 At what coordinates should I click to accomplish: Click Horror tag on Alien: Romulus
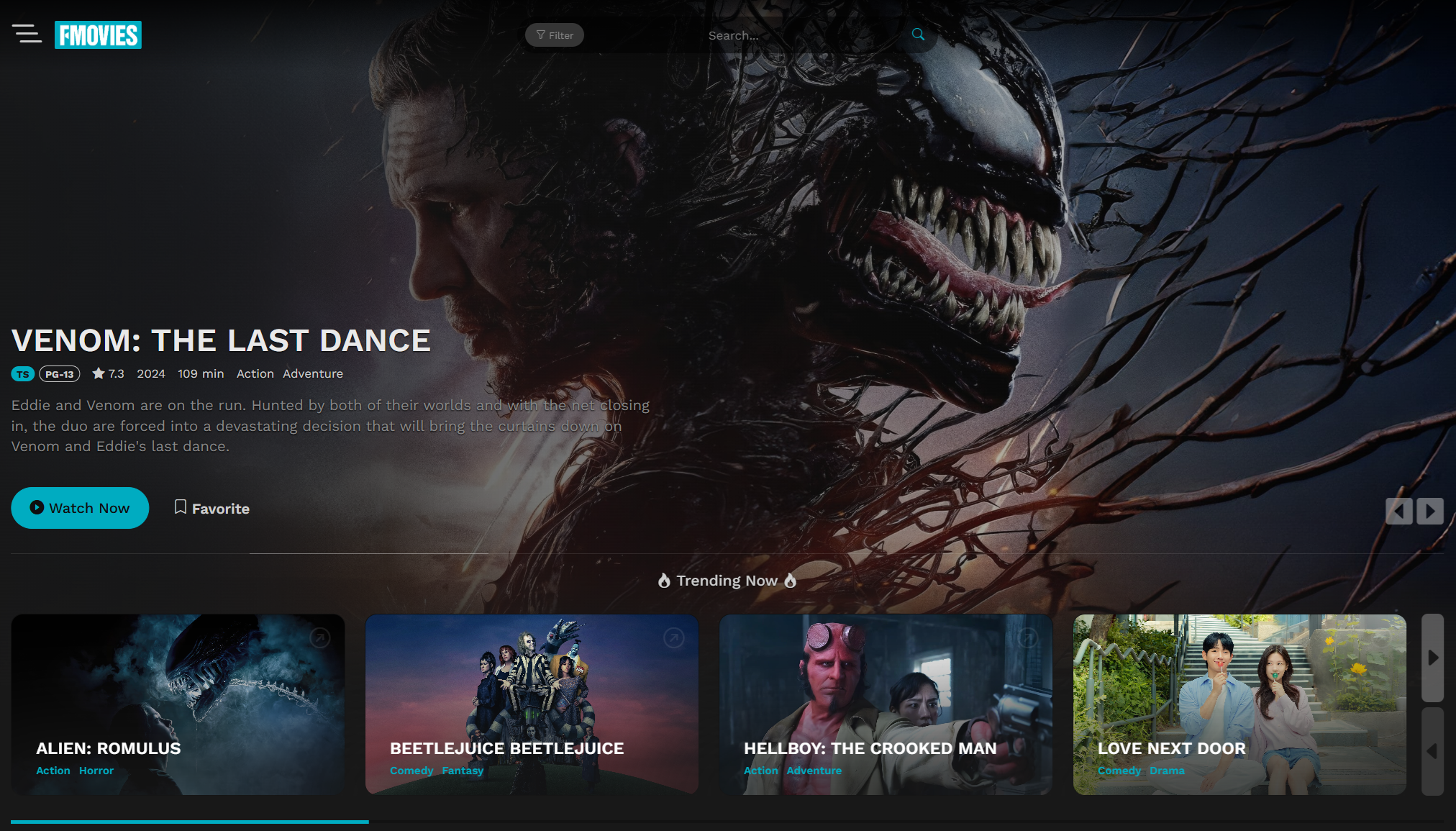(x=96, y=771)
